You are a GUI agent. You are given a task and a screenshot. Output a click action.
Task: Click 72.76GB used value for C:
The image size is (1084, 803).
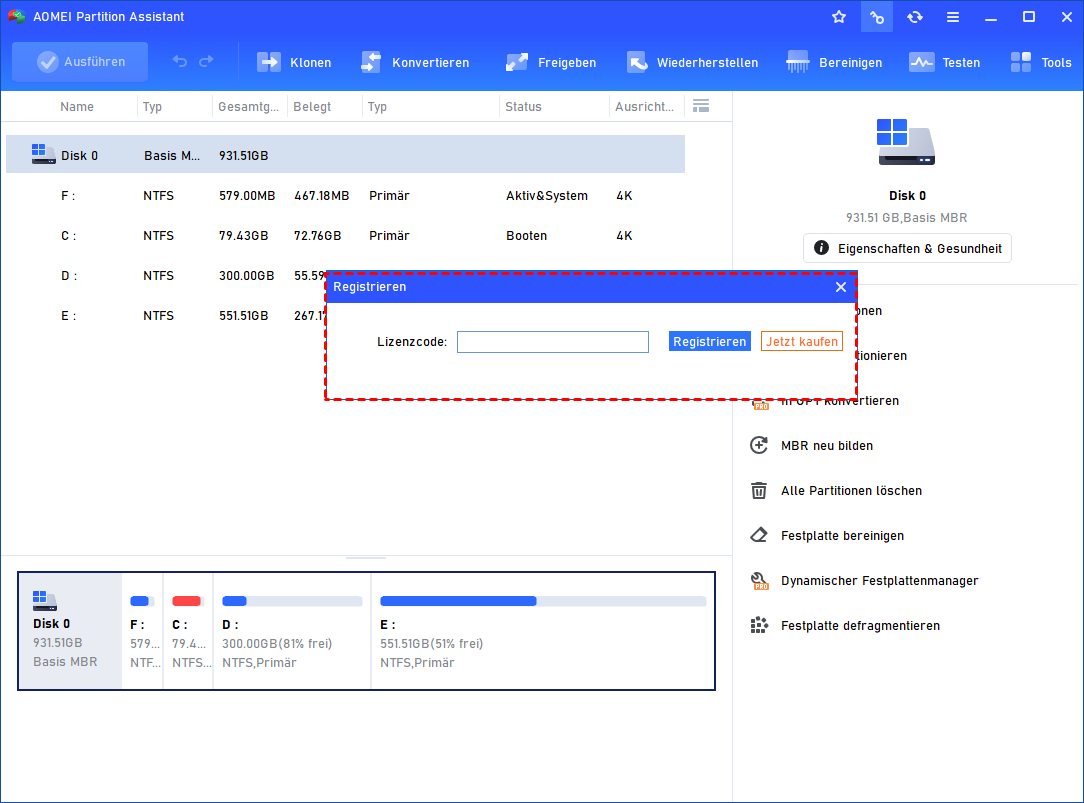(317, 236)
